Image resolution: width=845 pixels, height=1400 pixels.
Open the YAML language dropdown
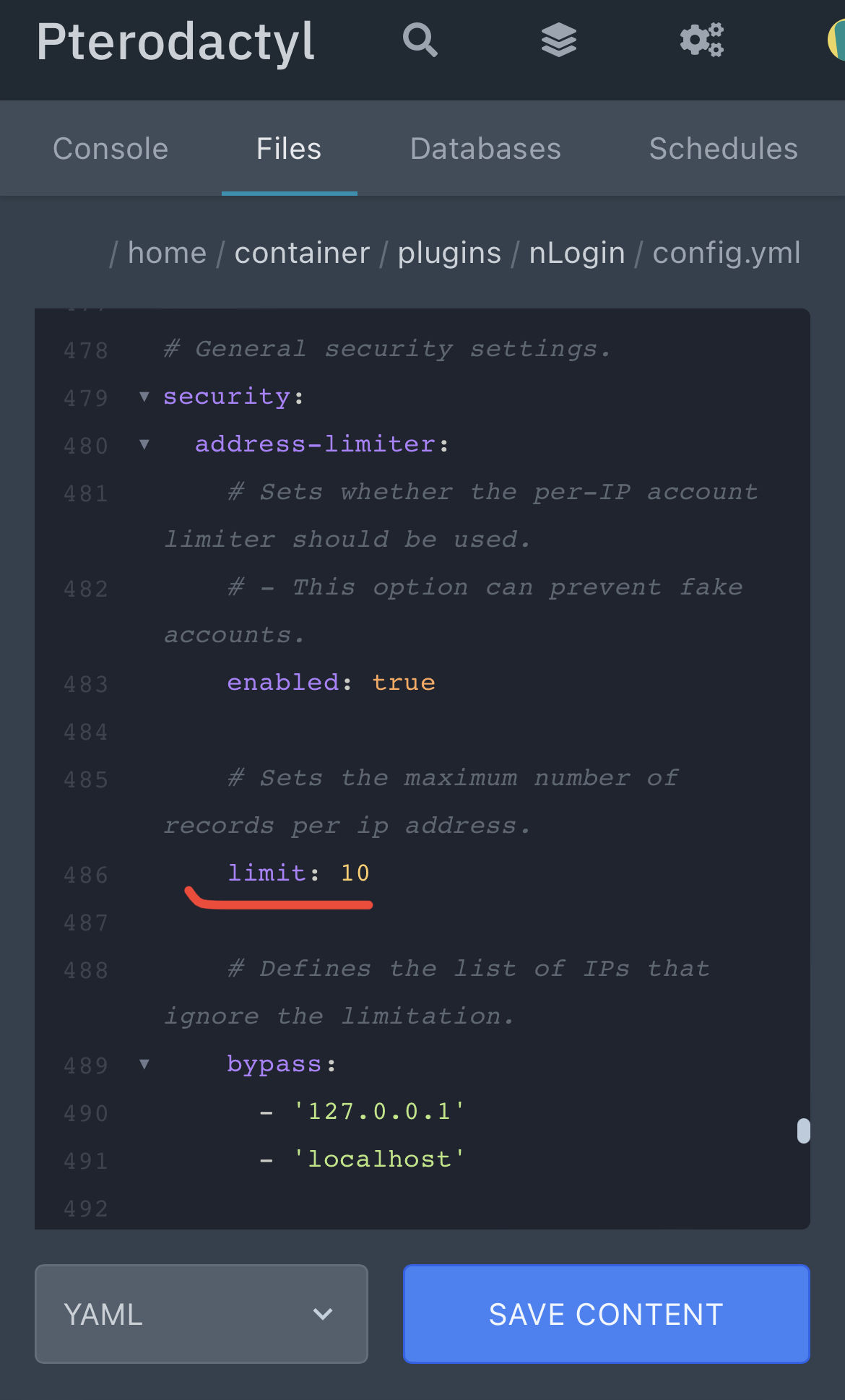[x=201, y=1314]
